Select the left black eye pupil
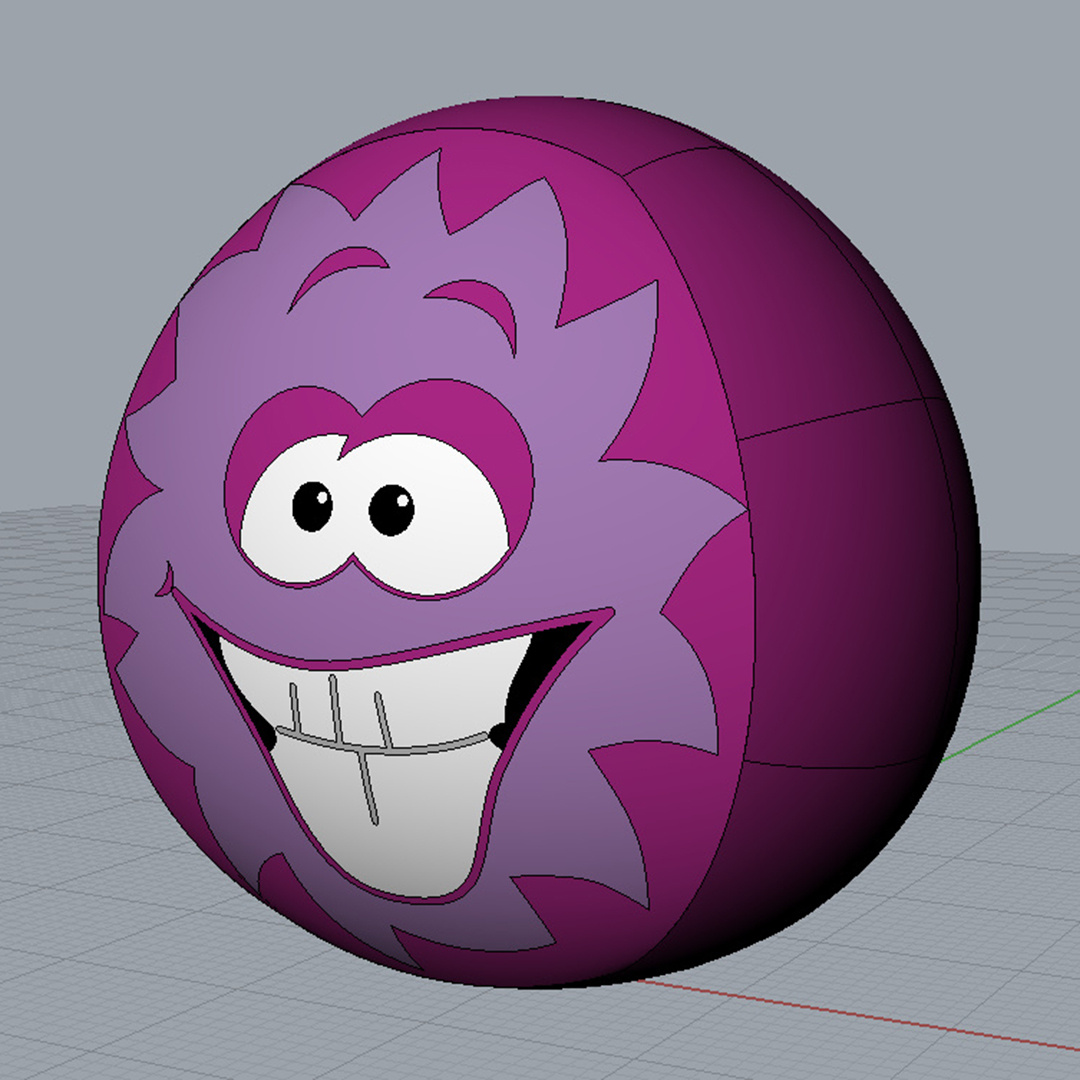The height and width of the screenshot is (1080, 1080). (x=312, y=506)
